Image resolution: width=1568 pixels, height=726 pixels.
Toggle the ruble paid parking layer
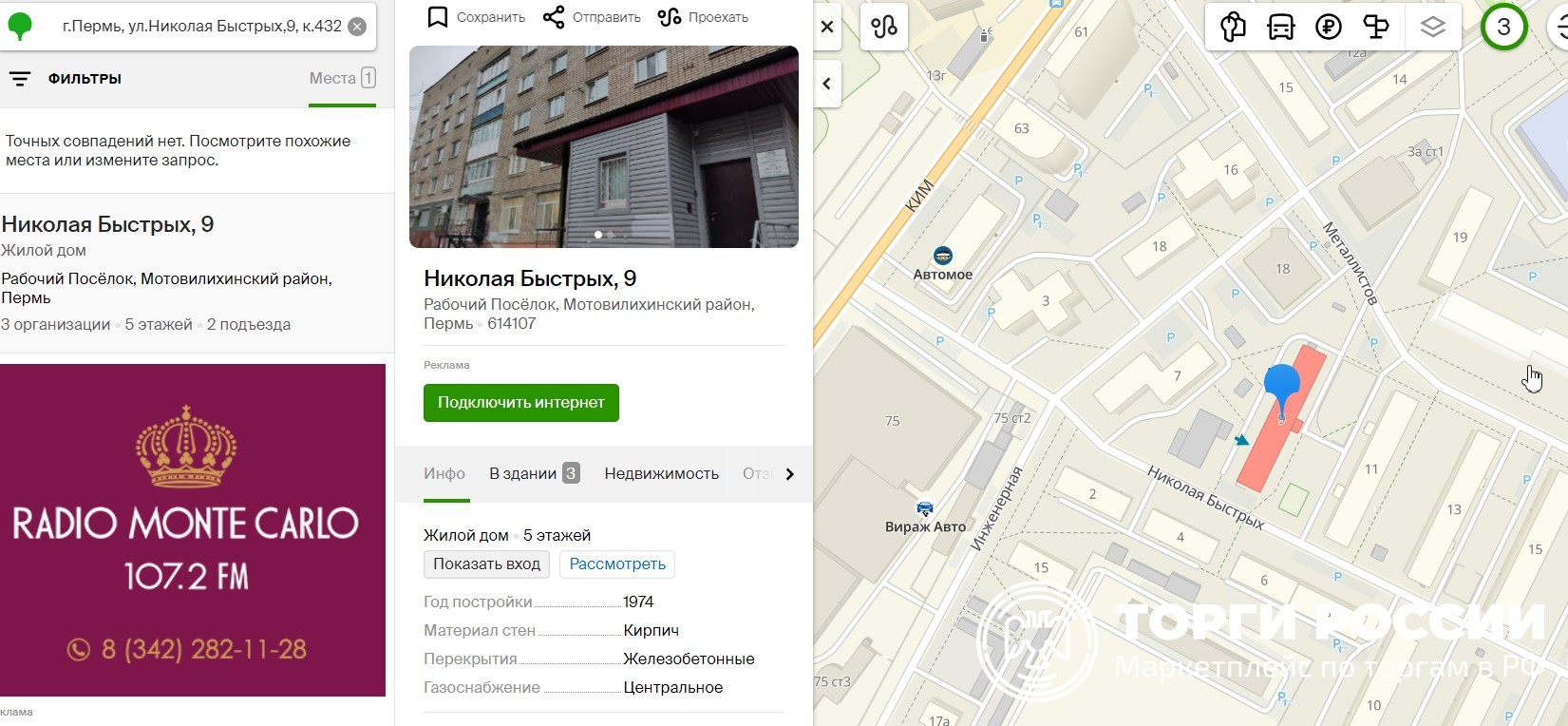(x=1329, y=28)
